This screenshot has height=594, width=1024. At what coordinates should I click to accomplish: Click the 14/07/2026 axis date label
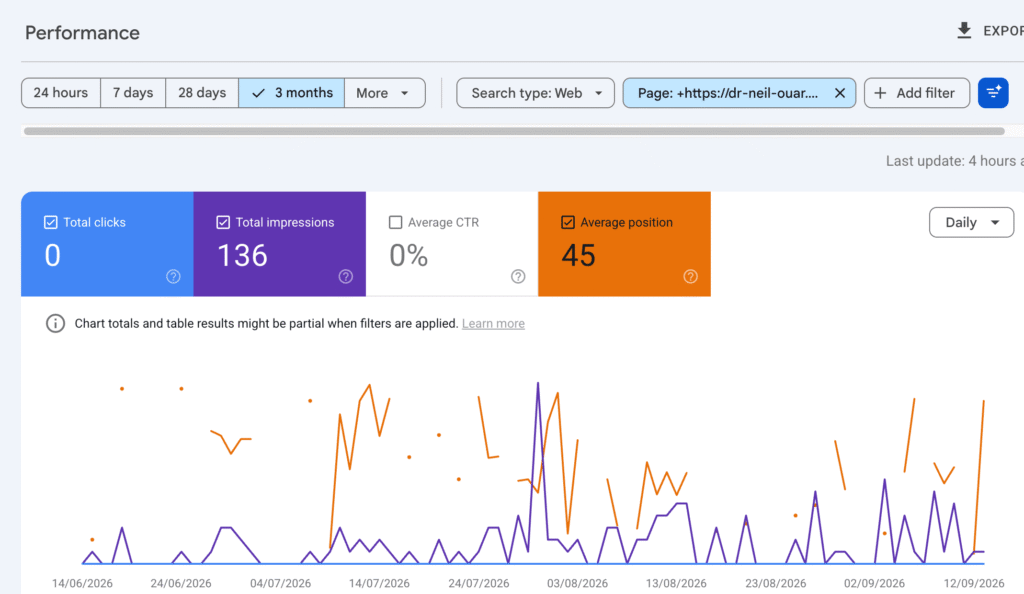(379, 584)
